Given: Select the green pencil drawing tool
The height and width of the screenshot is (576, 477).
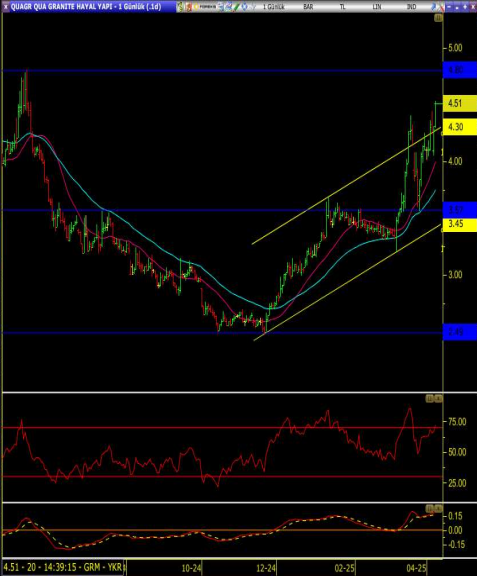Looking at the screenshot, I should pyautogui.click(x=237, y=7).
